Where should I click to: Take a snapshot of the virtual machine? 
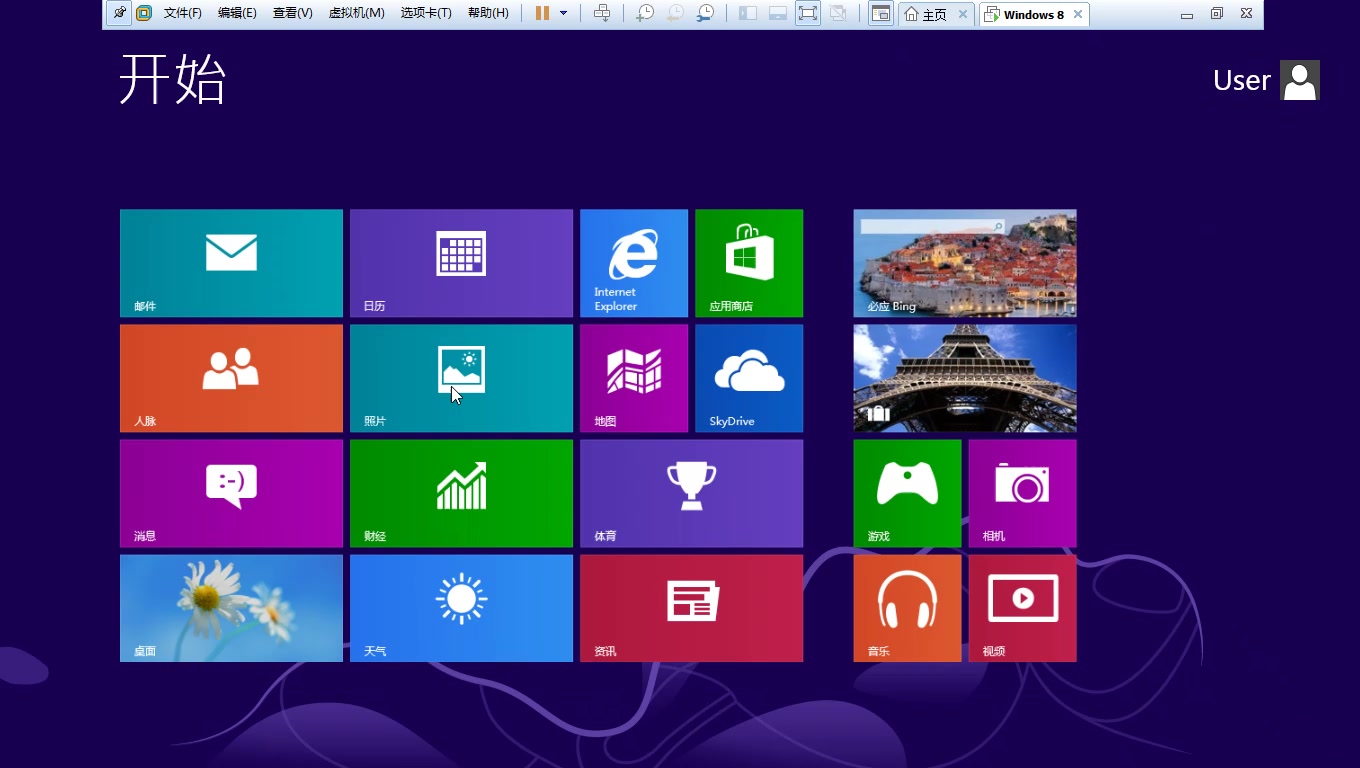click(644, 13)
